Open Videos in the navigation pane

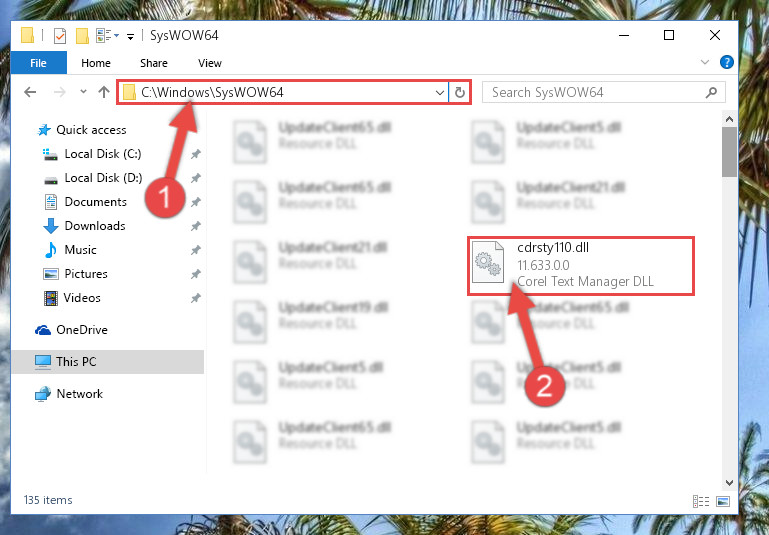82,298
